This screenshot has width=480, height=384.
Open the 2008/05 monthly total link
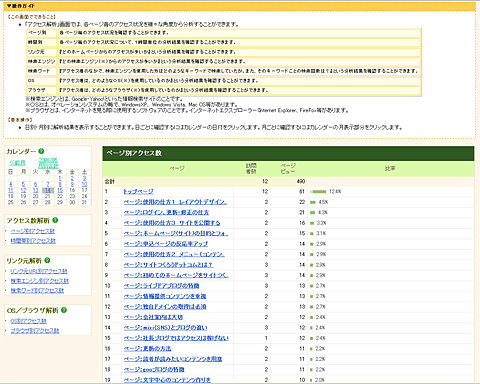pos(48,163)
